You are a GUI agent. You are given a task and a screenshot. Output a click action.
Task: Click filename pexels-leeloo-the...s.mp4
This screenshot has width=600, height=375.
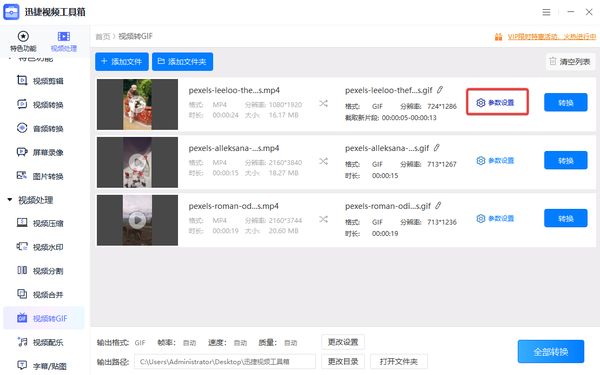click(x=234, y=90)
